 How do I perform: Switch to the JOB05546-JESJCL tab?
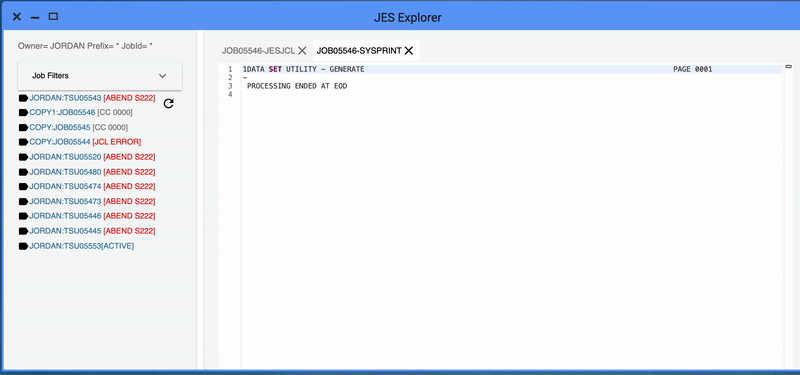(258, 51)
